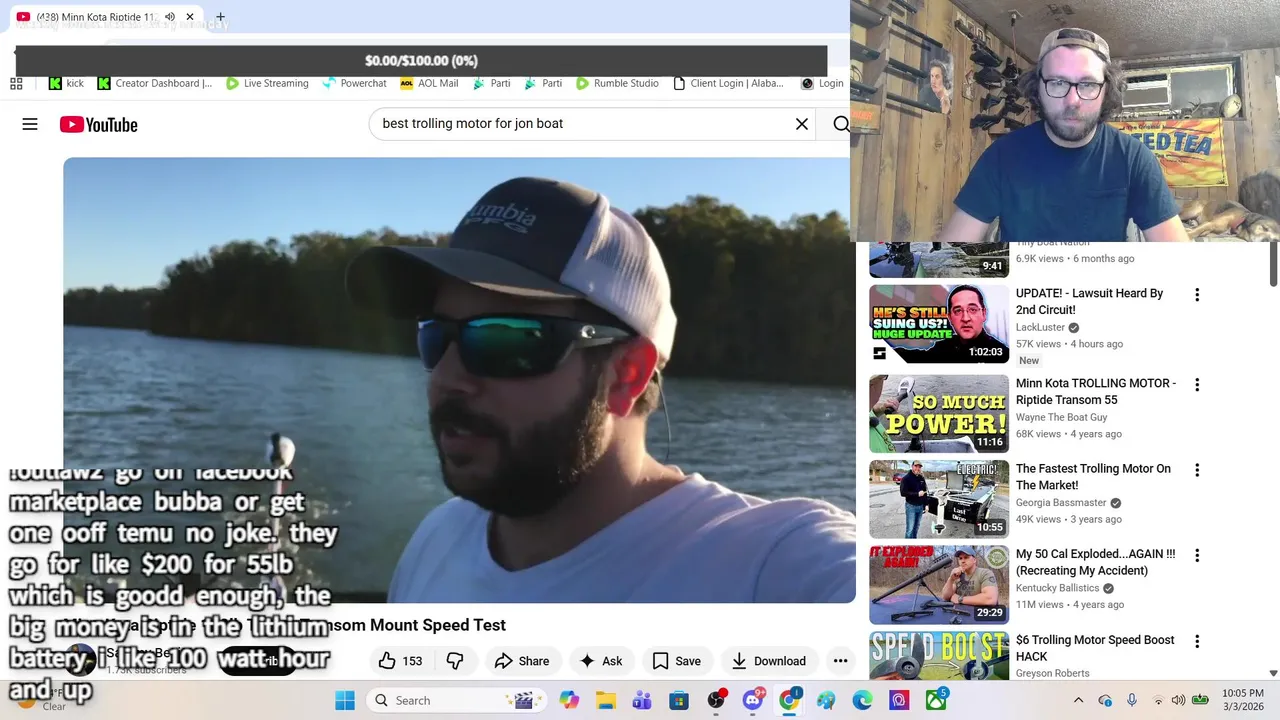Open options for Minn Kota Riptide Transom 55

pyautogui.click(x=1197, y=385)
